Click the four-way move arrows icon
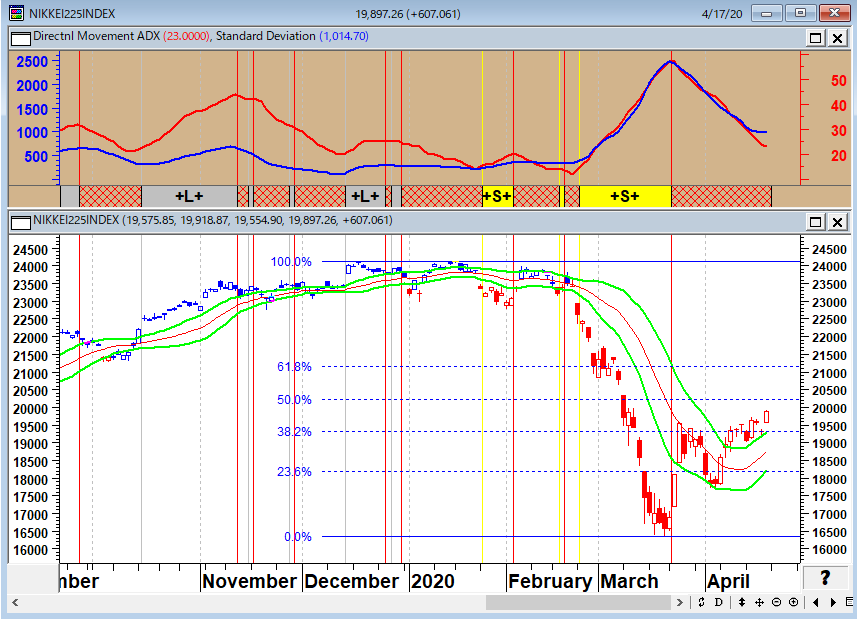 (759, 602)
